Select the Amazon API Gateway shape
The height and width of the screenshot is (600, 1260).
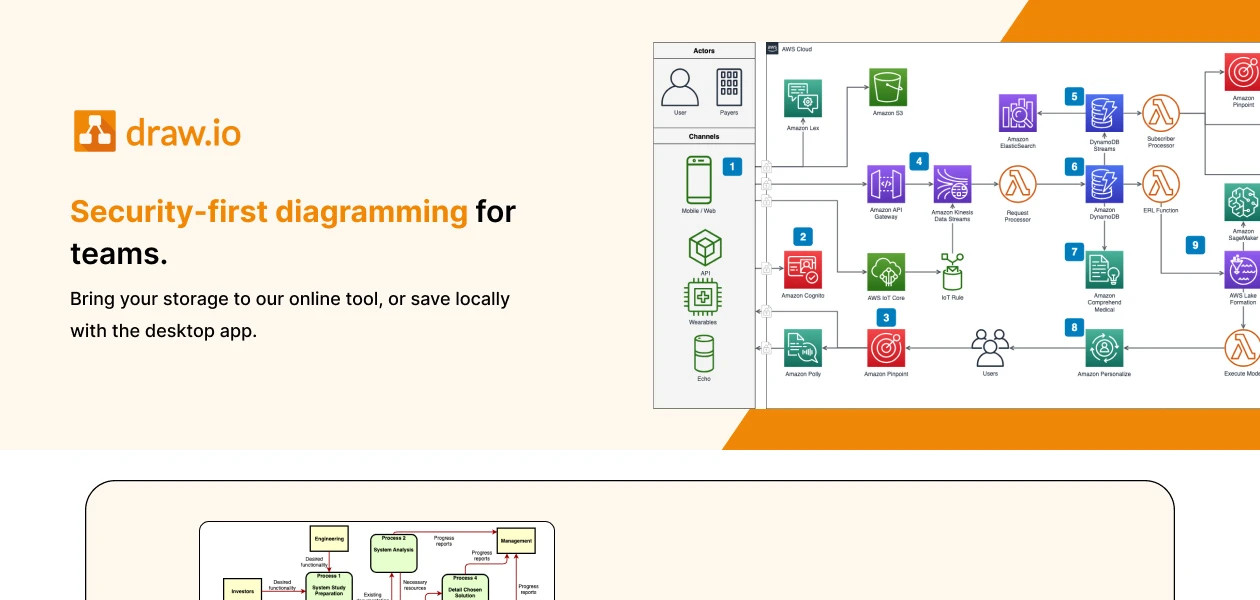tap(886, 183)
